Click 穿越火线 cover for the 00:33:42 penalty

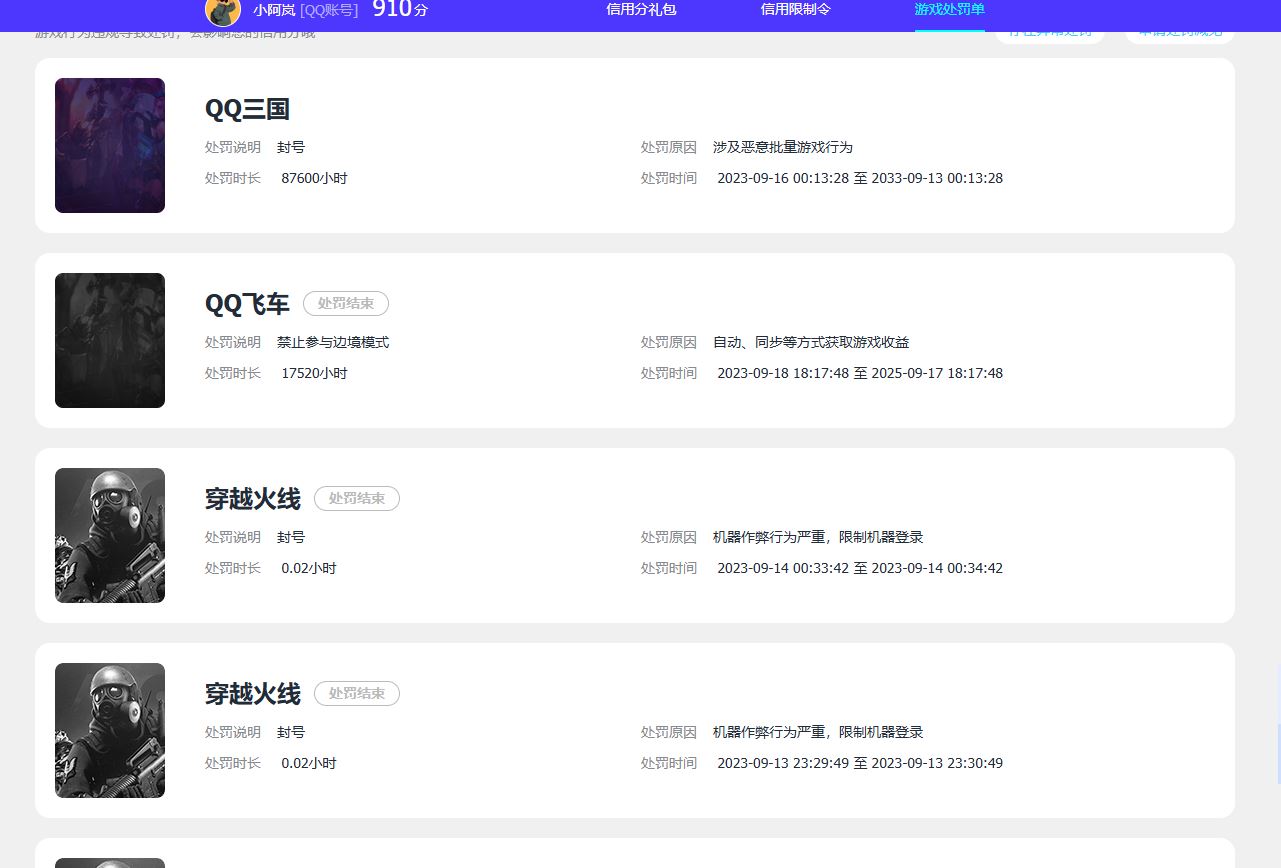point(110,536)
